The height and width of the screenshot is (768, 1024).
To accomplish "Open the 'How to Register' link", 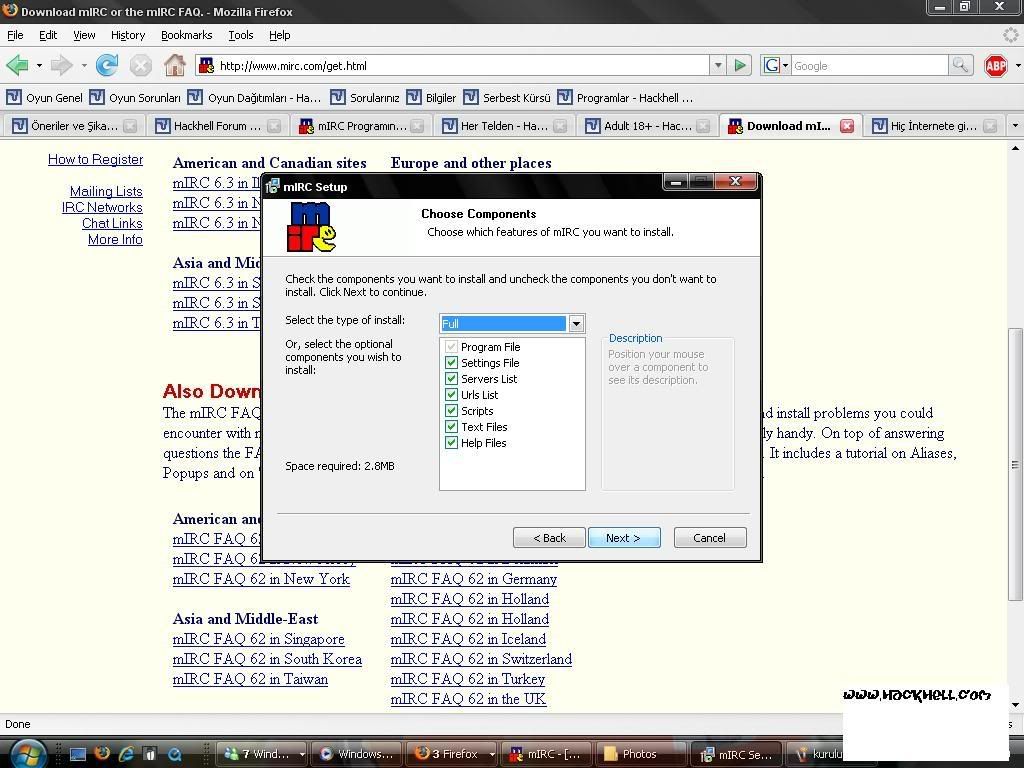I will tap(95, 159).
